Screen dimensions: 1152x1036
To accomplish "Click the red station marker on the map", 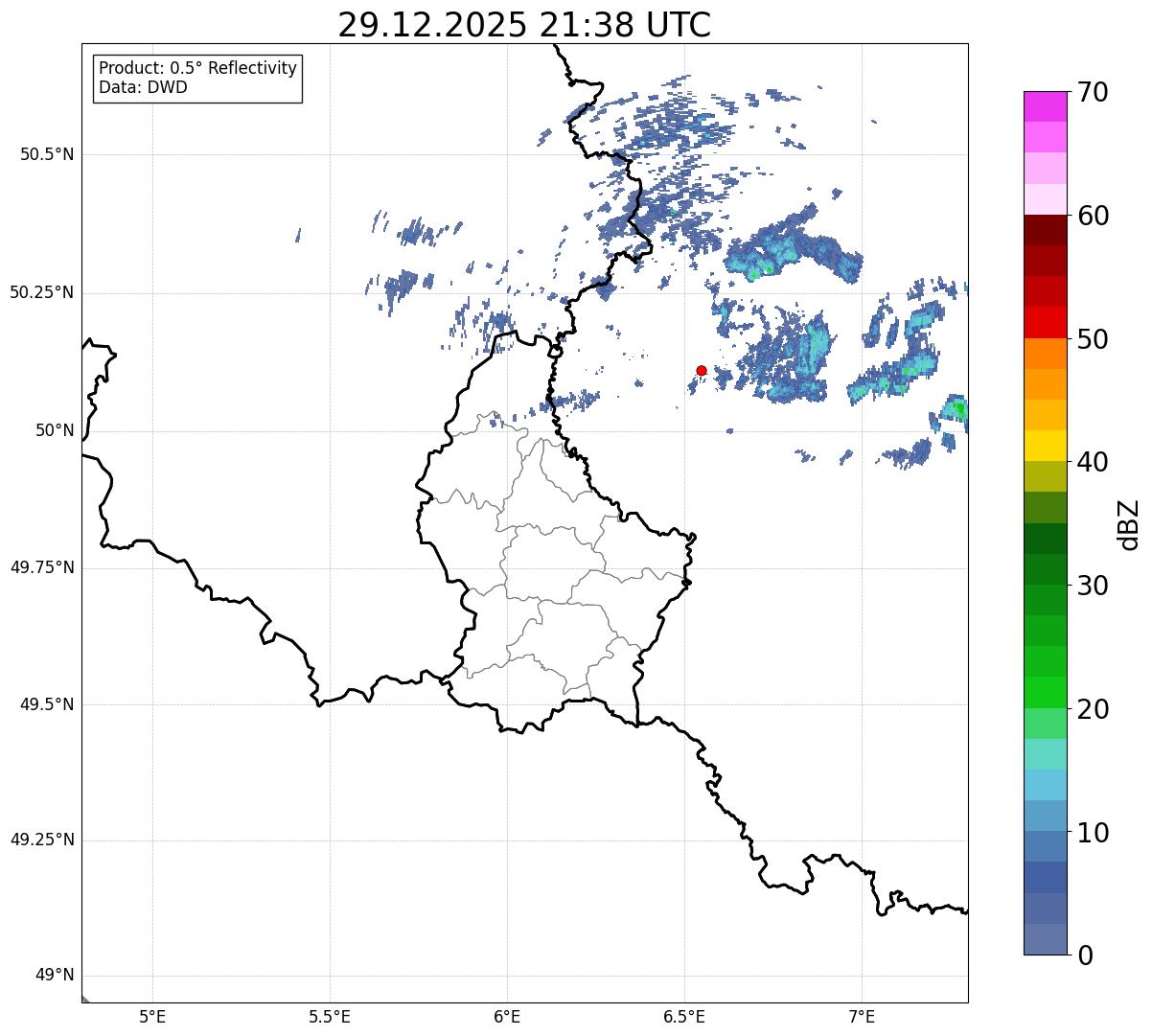I will 702,370.
